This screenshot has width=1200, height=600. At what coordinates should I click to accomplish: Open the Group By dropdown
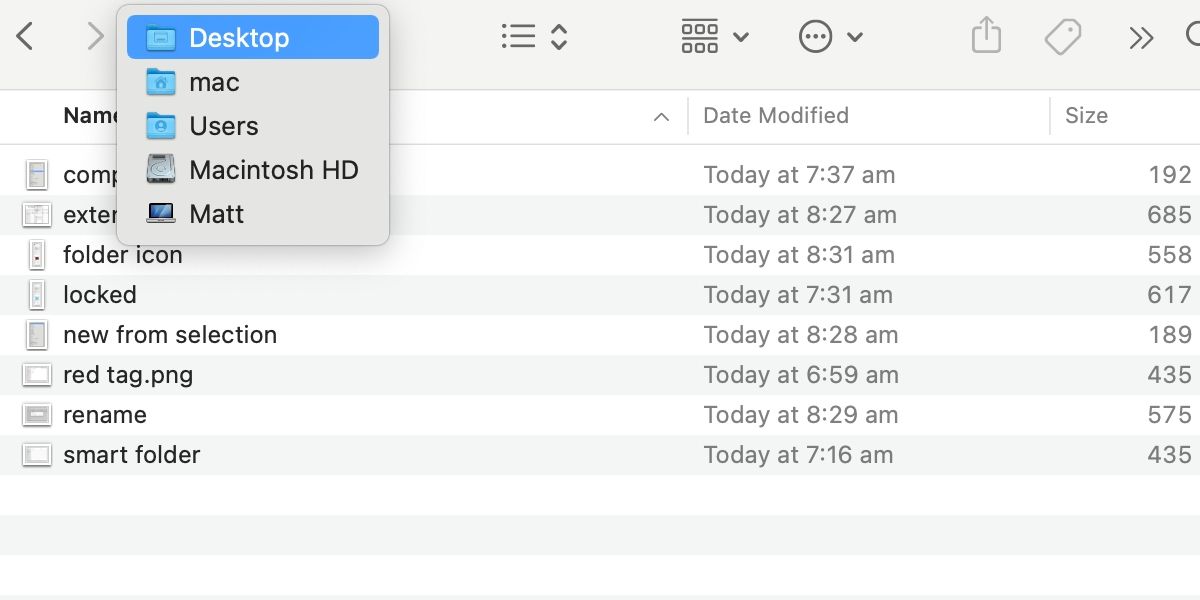point(714,38)
